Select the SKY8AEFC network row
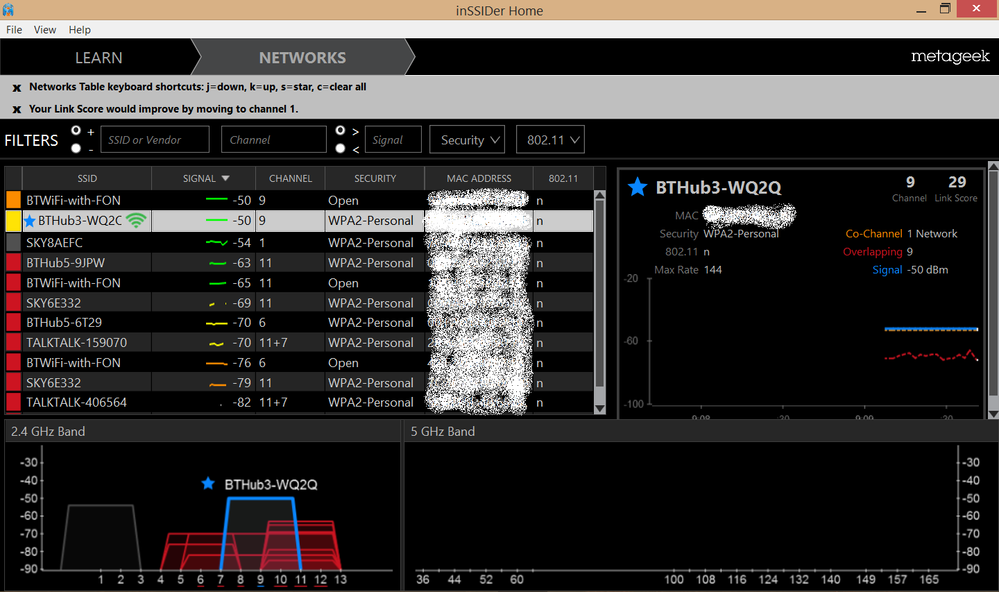This screenshot has width=999, height=592. pos(299,242)
